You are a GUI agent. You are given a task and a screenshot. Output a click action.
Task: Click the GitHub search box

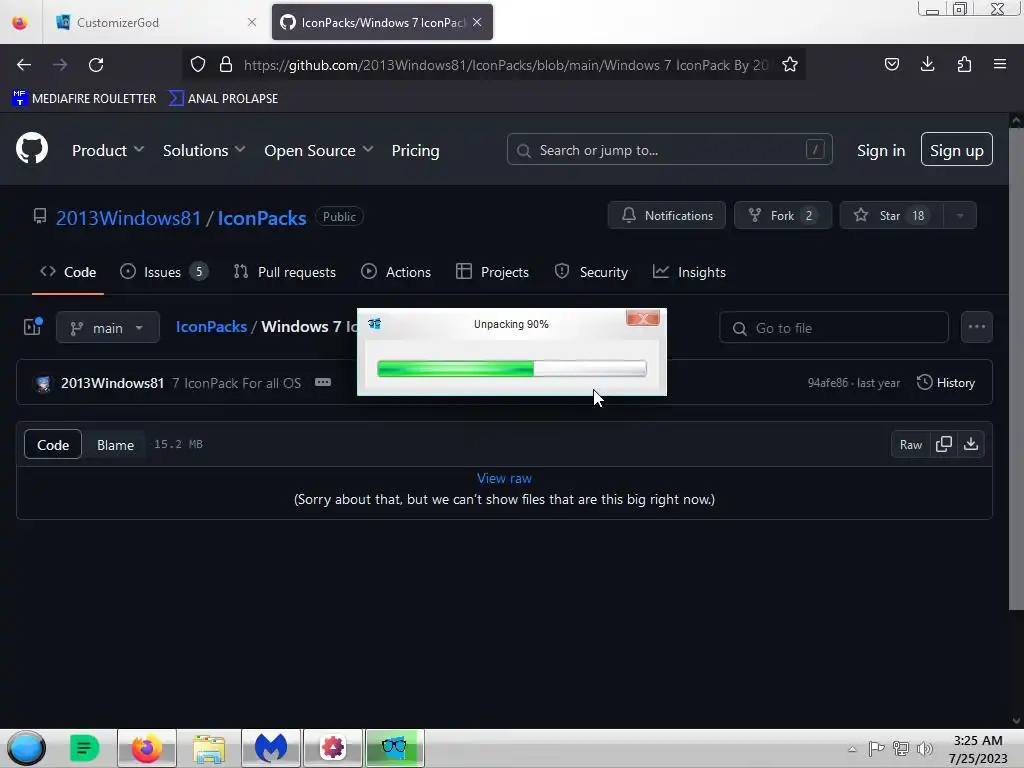(669, 150)
